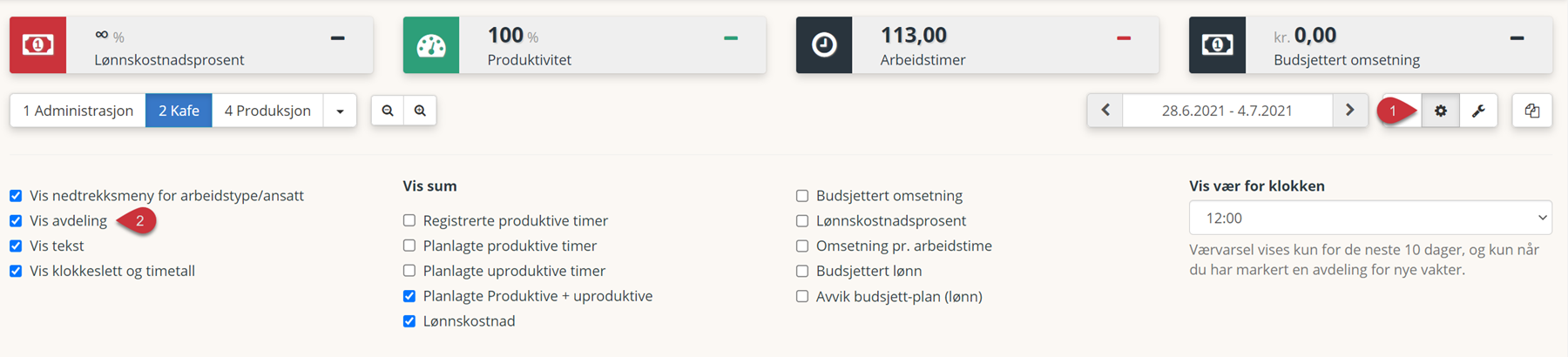Viewport: 1568px width, 357px height.
Task: Go to next week with right arrow
Action: [x=1350, y=111]
